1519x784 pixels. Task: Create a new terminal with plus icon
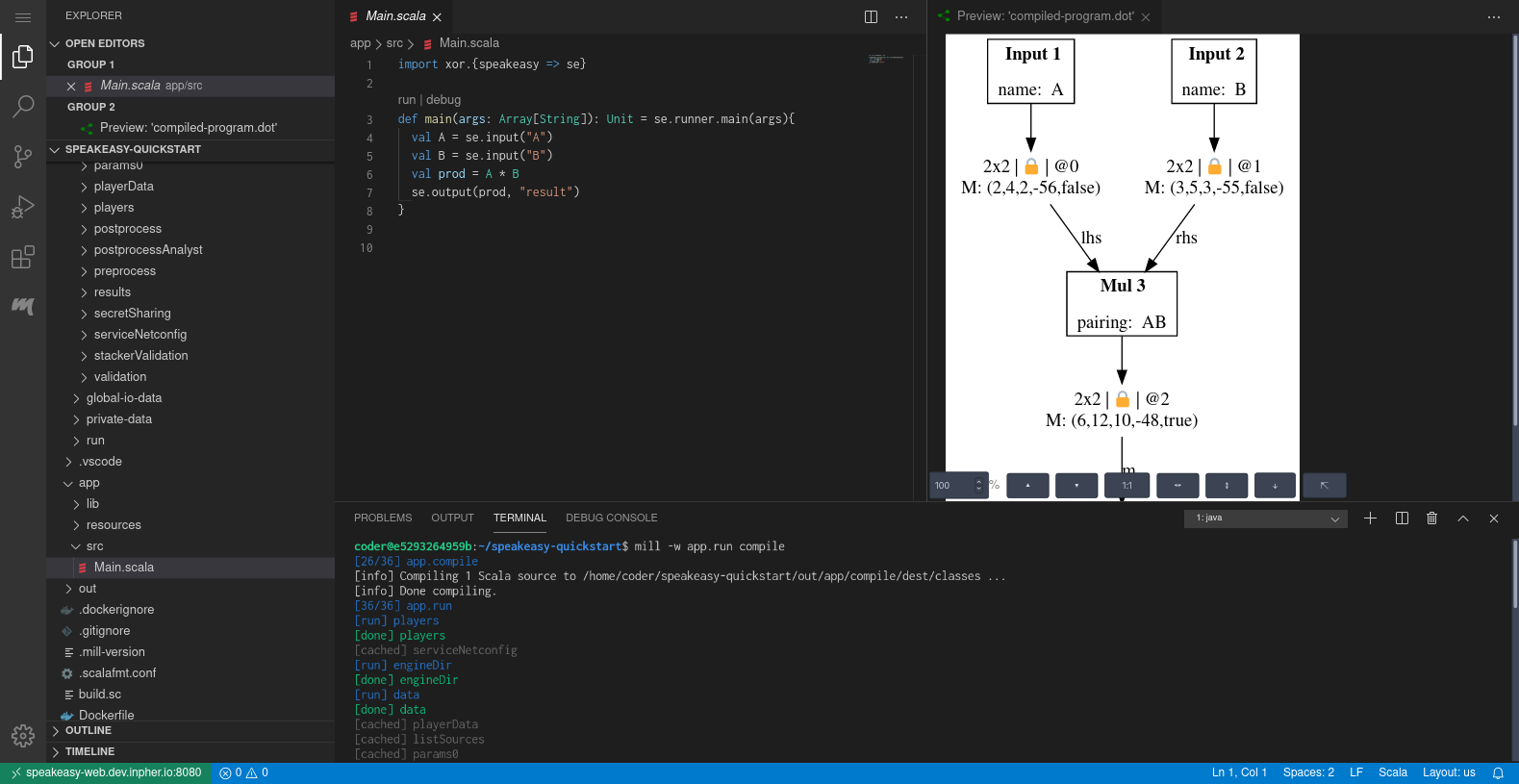pos(1371,518)
